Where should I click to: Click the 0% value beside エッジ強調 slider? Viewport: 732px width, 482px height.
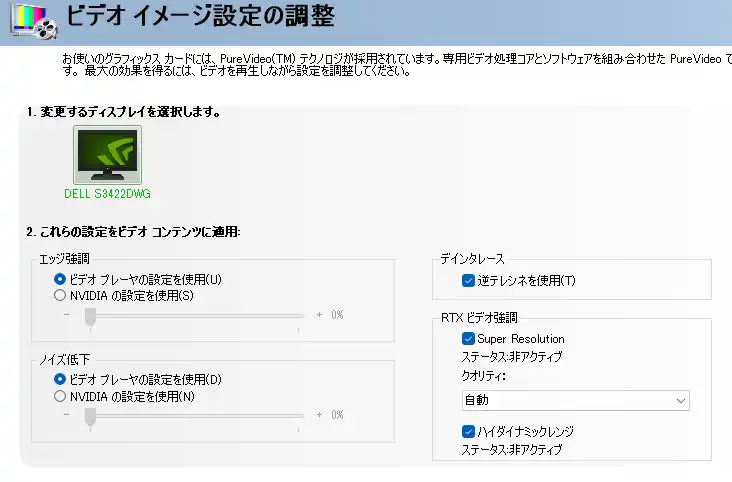pos(337,315)
